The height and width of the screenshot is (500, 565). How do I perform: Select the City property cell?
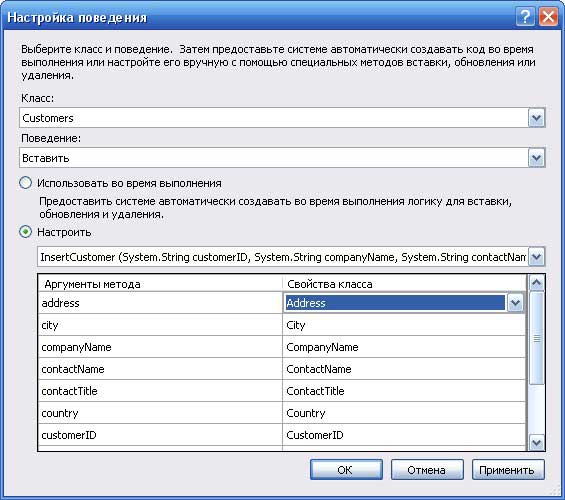click(404, 325)
